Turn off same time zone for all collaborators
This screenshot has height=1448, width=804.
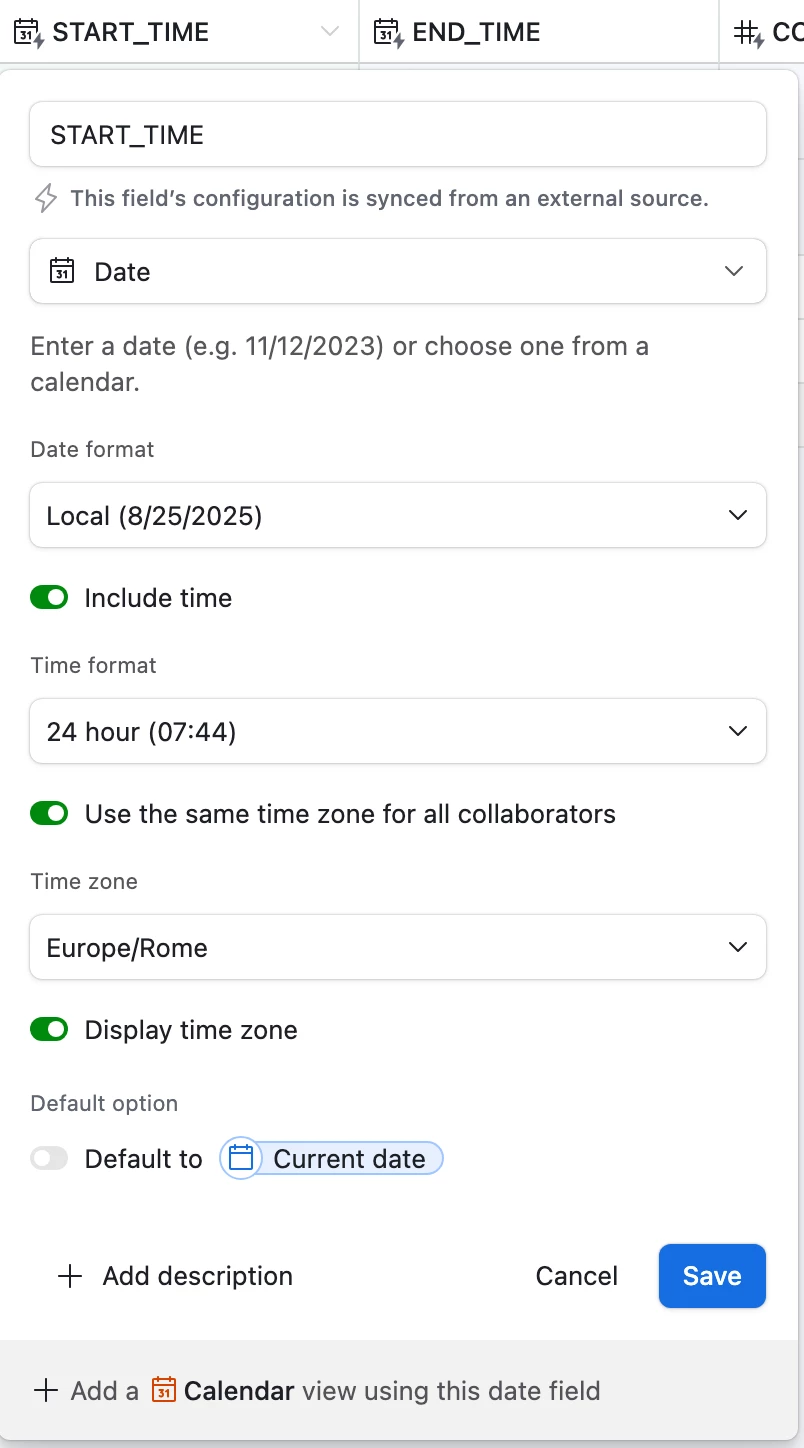tap(49, 814)
